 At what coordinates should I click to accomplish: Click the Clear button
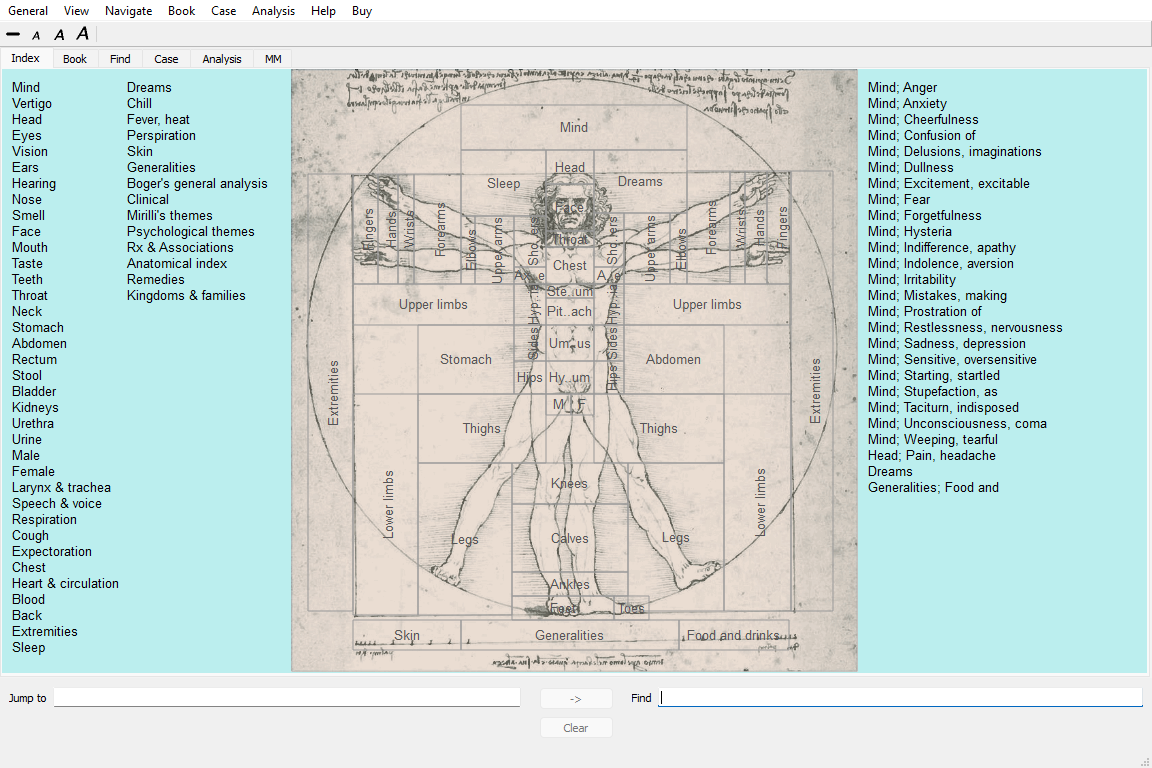click(576, 728)
